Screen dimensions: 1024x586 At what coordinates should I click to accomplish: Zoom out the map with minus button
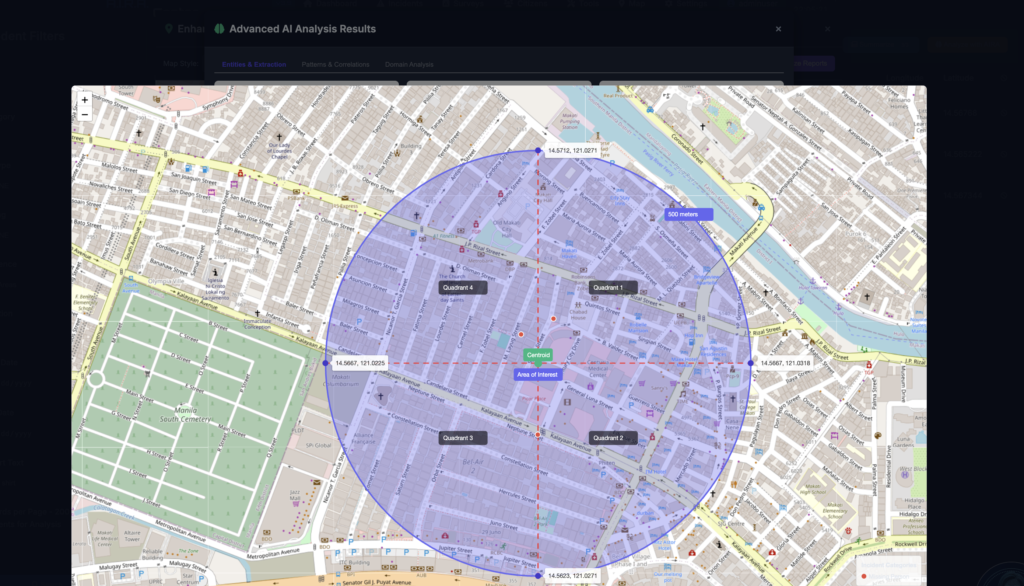[84, 114]
